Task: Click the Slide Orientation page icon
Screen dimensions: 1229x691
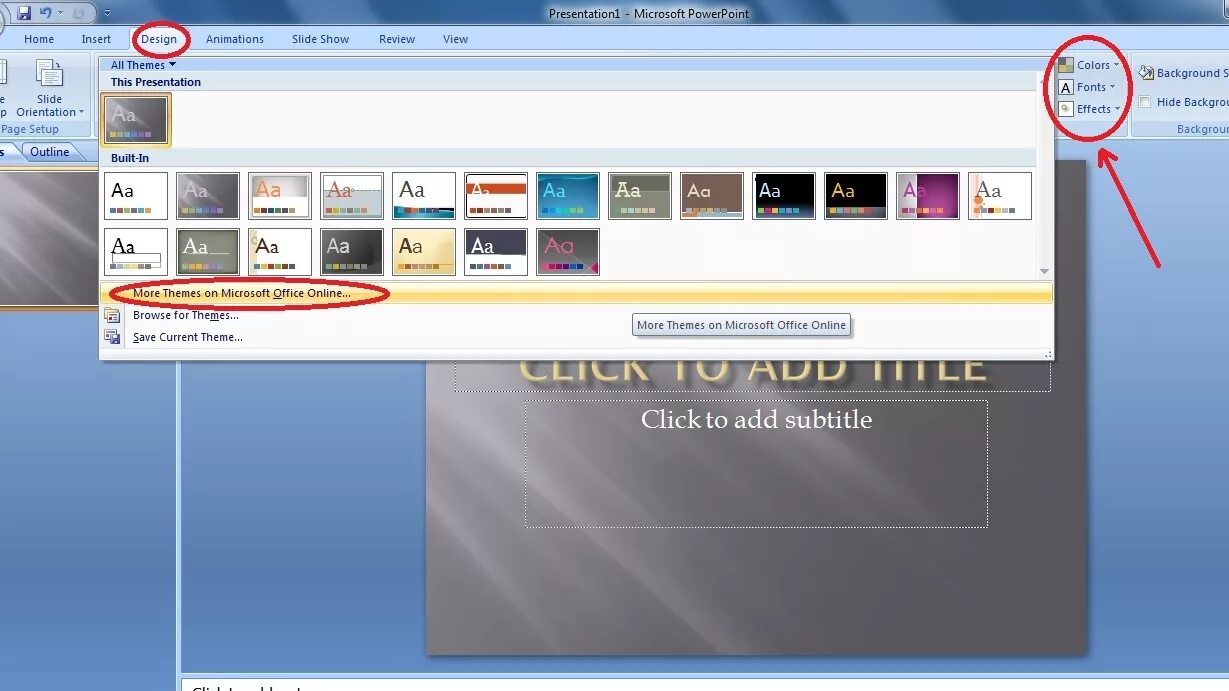Action: click(x=49, y=75)
